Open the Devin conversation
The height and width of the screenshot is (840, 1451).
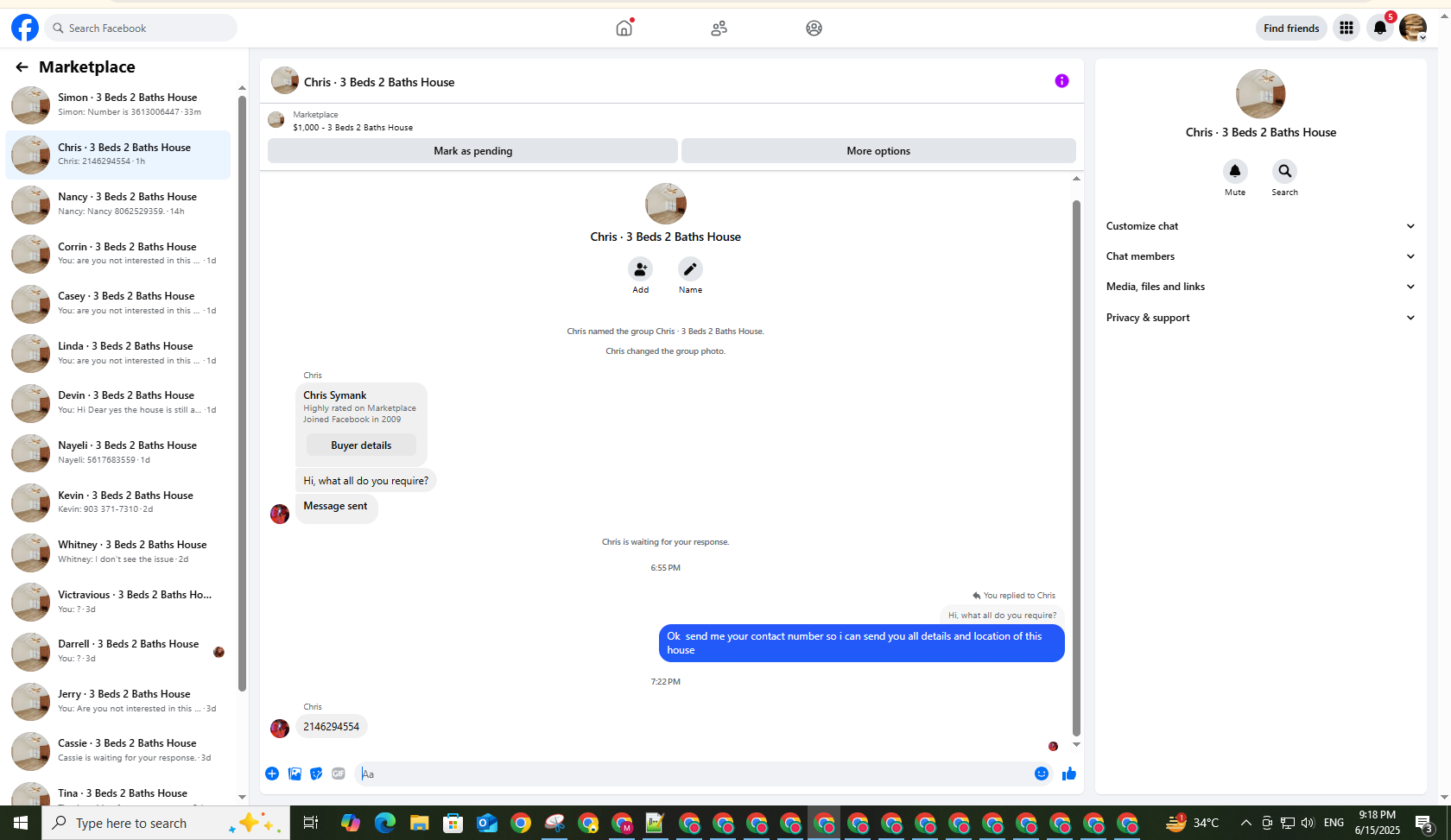[x=118, y=402]
